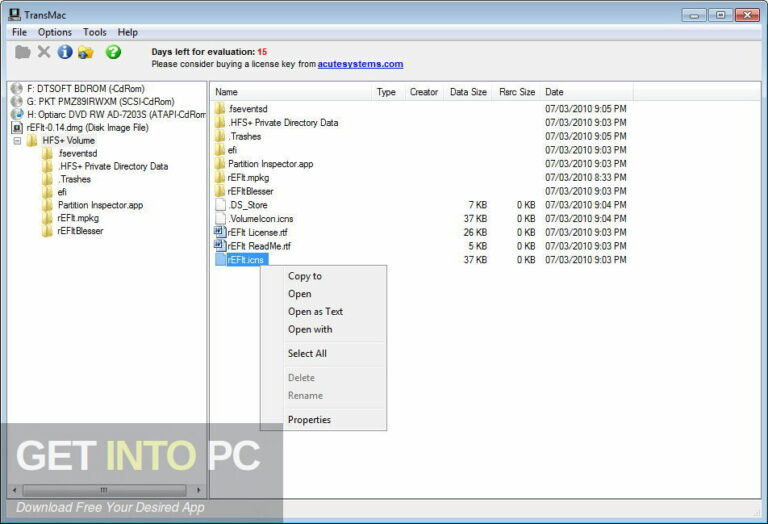Image resolution: width=768 pixels, height=524 pixels.
Task: Click the H: Optiarc DVD RW drive icon
Action: pyautogui.click(x=17, y=114)
